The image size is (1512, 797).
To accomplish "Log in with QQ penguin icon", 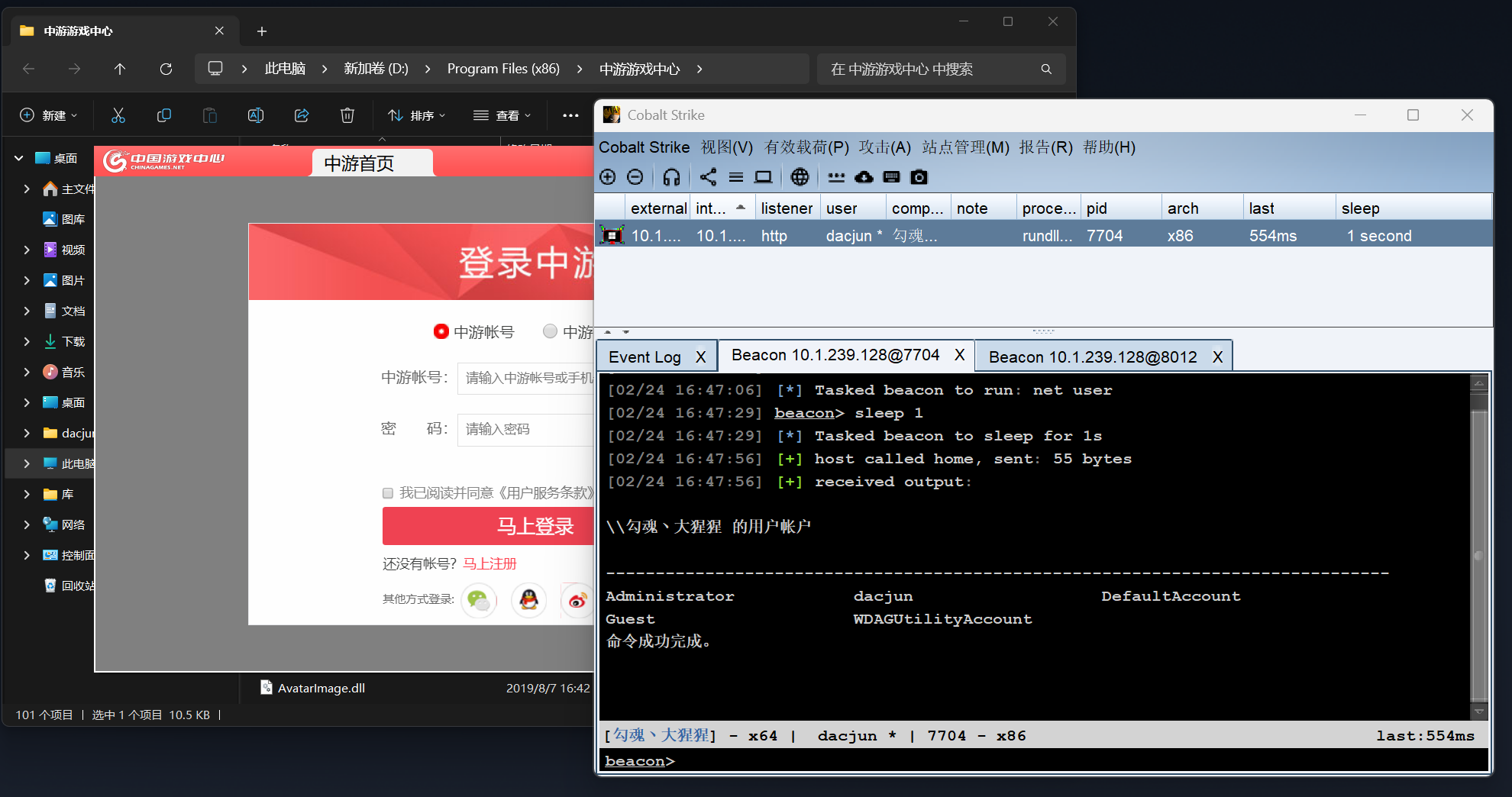I will 528,600.
